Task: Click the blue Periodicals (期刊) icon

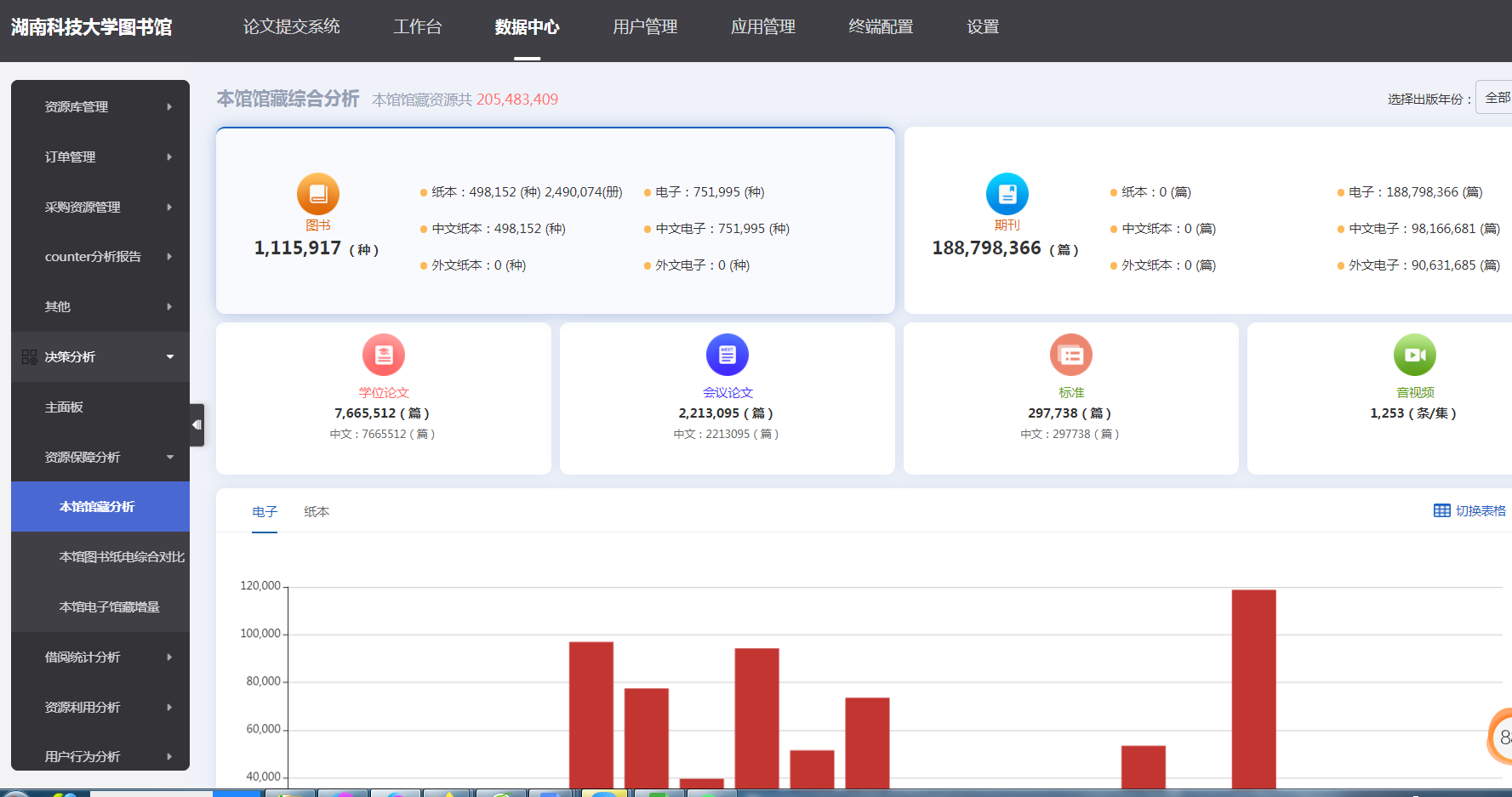Action: [x=1007, y=194]
